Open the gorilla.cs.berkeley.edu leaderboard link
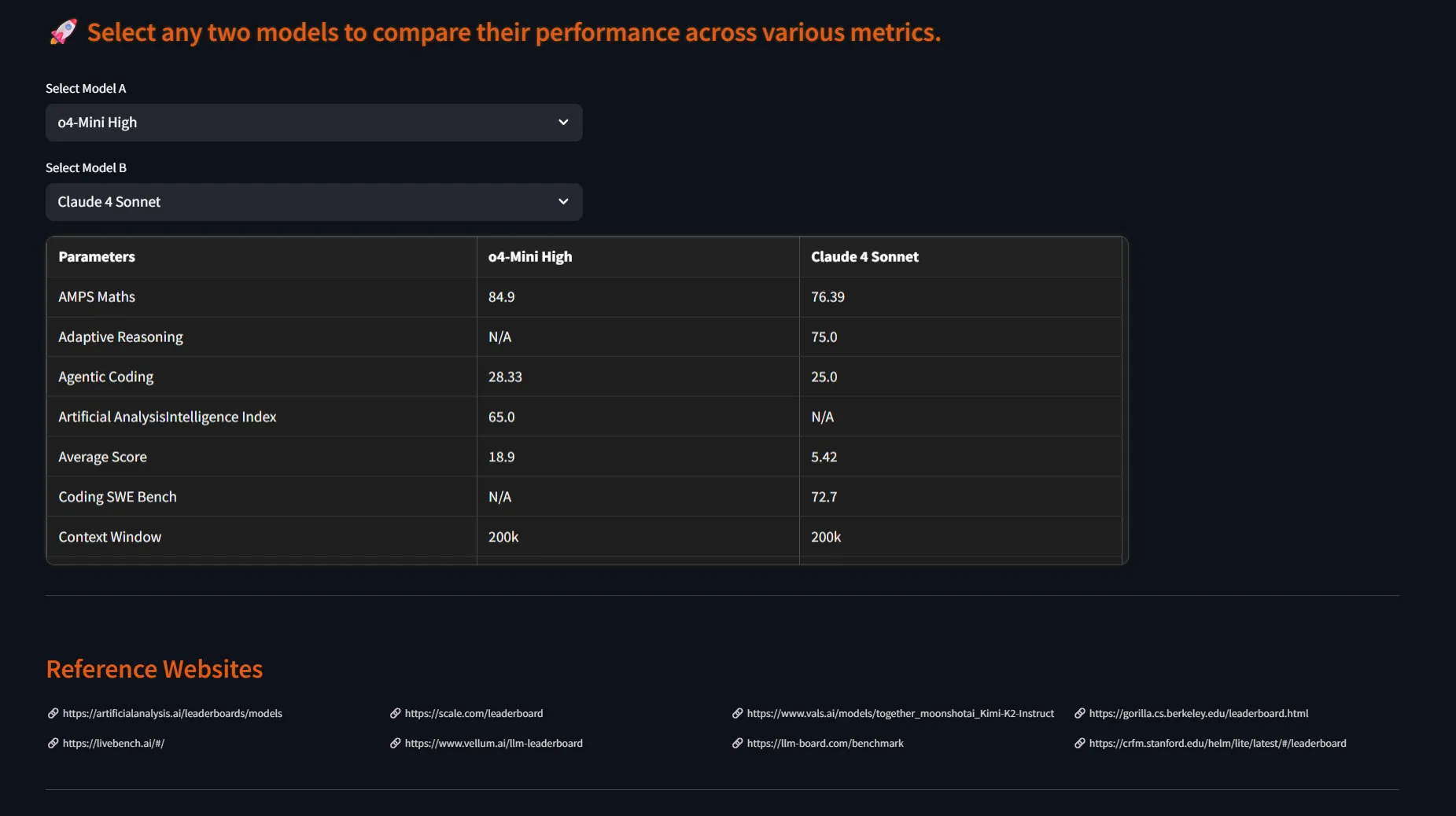The width and height of the screenshot is (1456, 816). coord(1198,714)
